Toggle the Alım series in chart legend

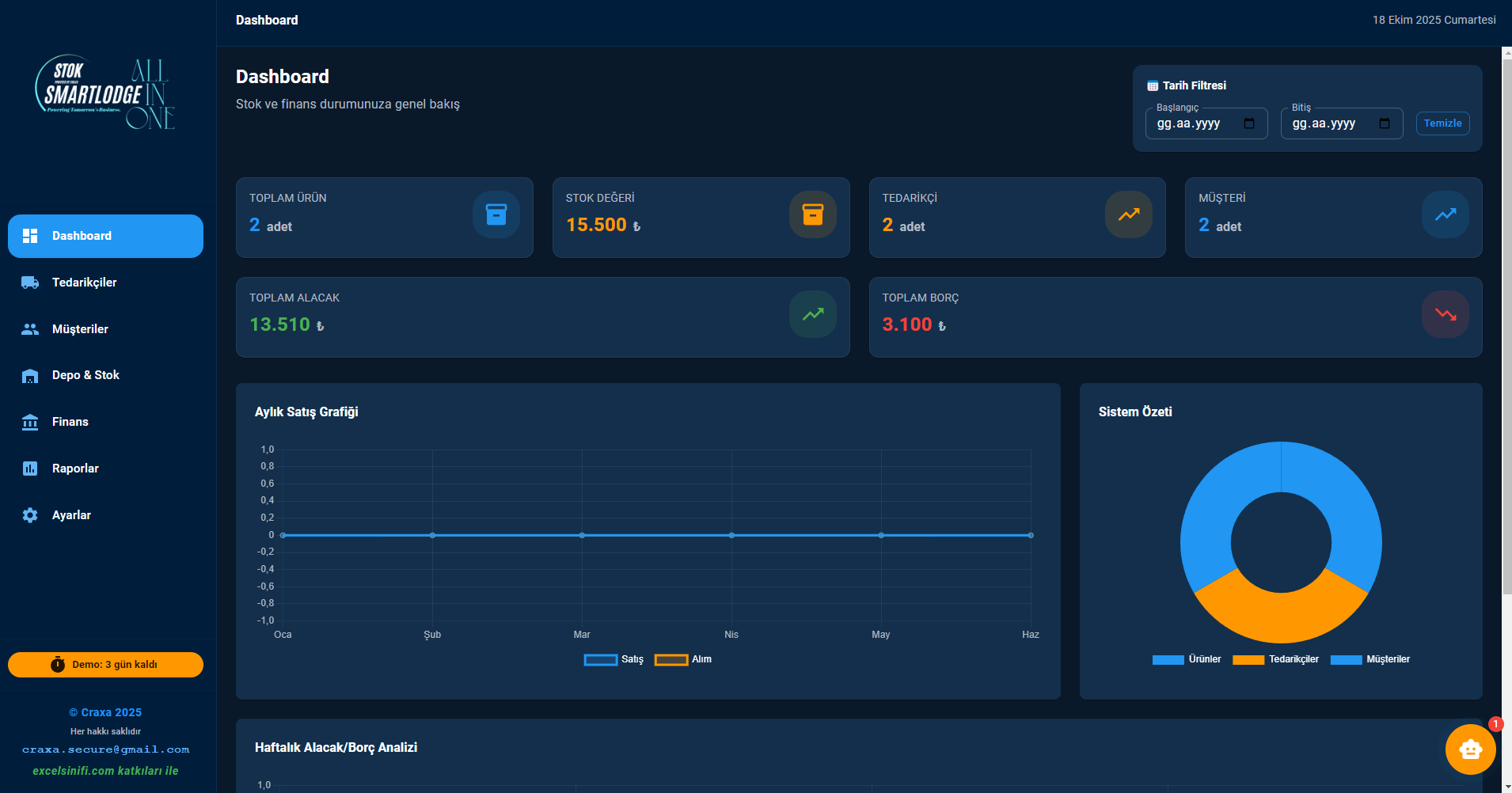683,659
